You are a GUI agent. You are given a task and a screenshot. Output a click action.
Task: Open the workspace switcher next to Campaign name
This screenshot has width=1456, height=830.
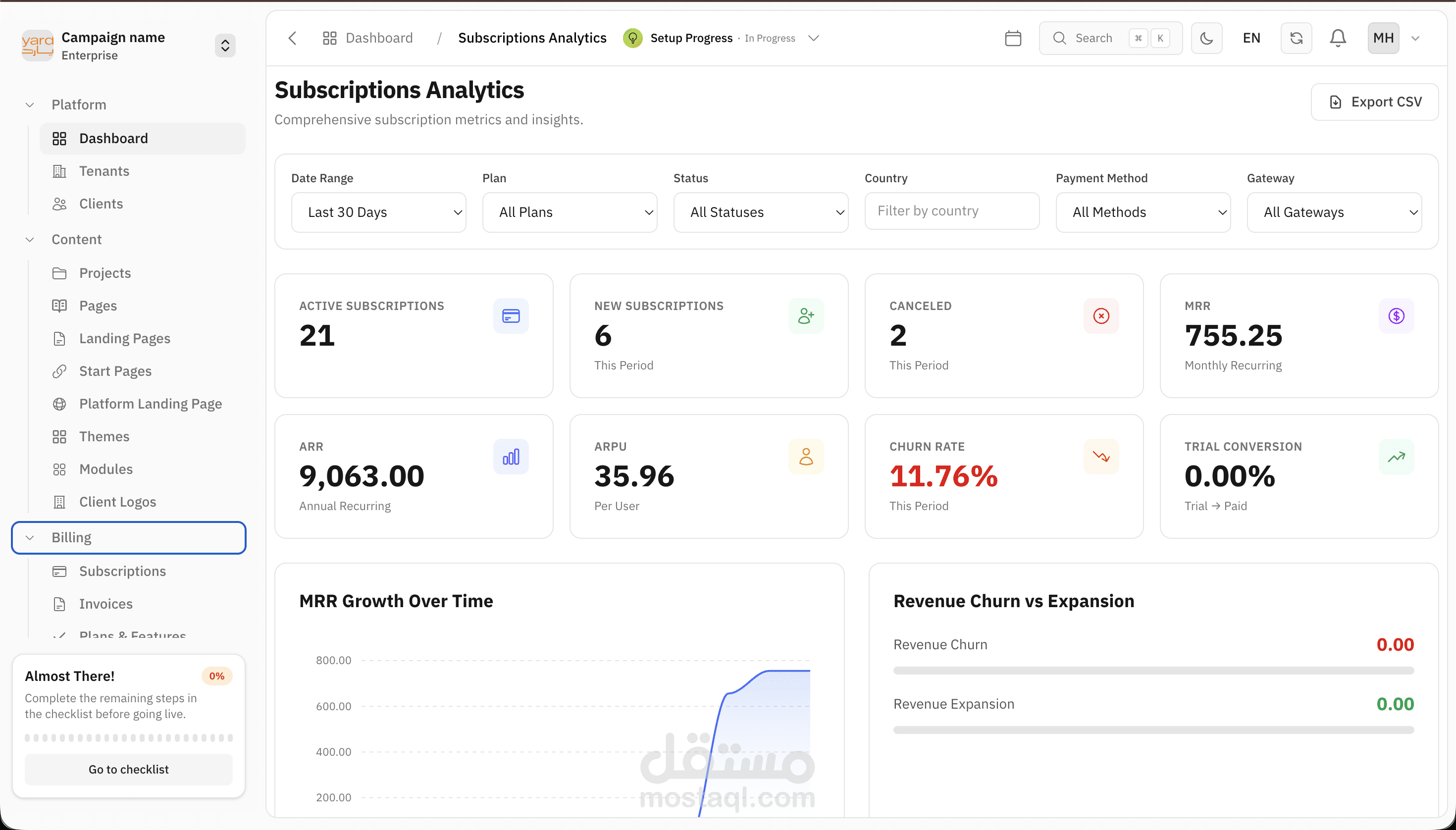(x=225, y=46)
